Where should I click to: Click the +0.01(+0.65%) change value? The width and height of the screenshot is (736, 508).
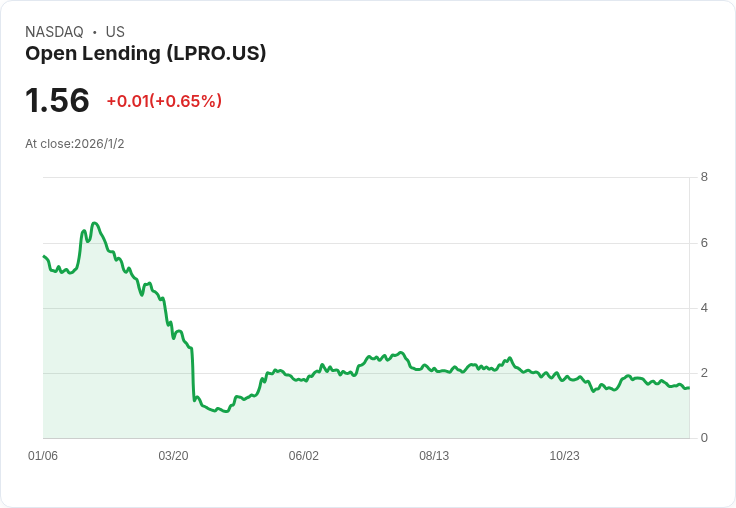coord(164,101)
